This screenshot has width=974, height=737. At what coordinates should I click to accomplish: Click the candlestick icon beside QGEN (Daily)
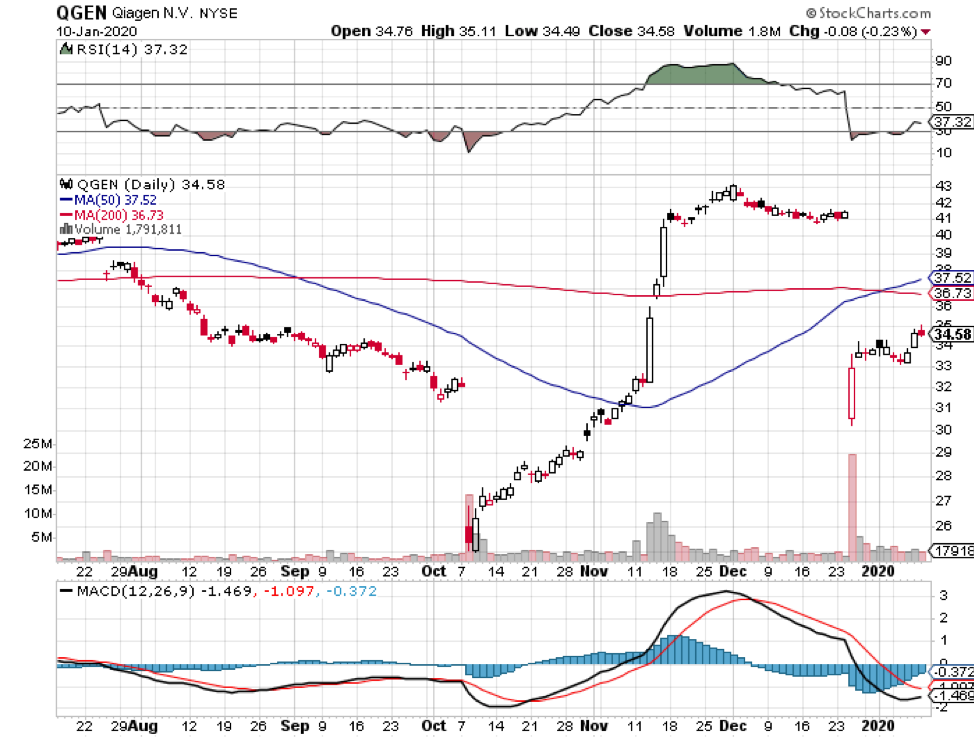[x=66, y=184]
